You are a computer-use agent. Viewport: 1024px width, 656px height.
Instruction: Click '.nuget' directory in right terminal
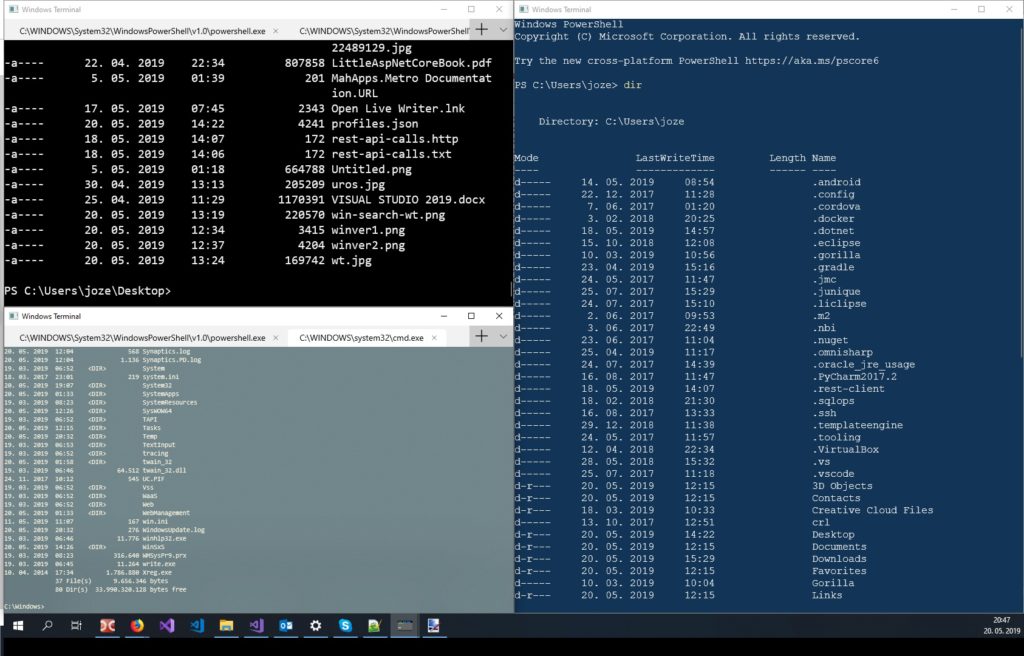(830, 340)
